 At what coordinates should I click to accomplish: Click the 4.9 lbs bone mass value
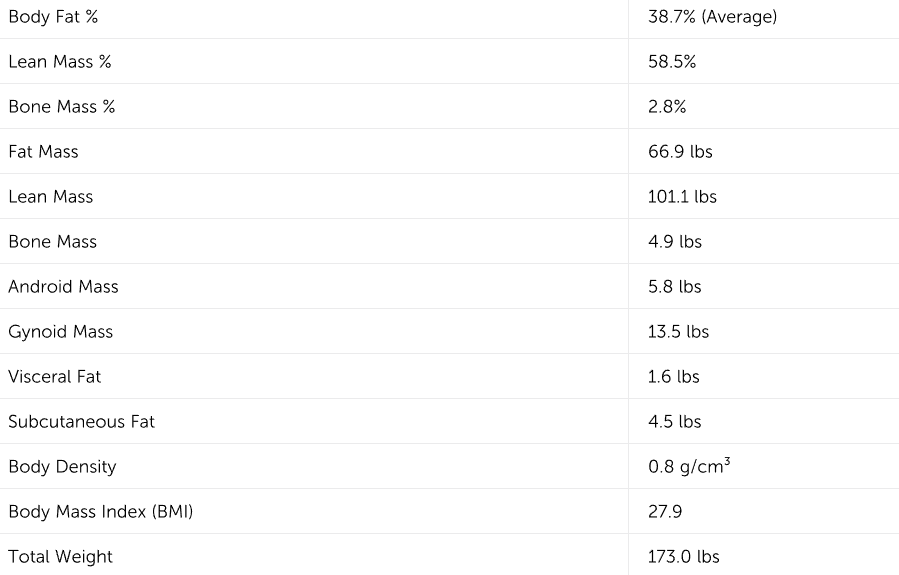click(x=675, y=241)
